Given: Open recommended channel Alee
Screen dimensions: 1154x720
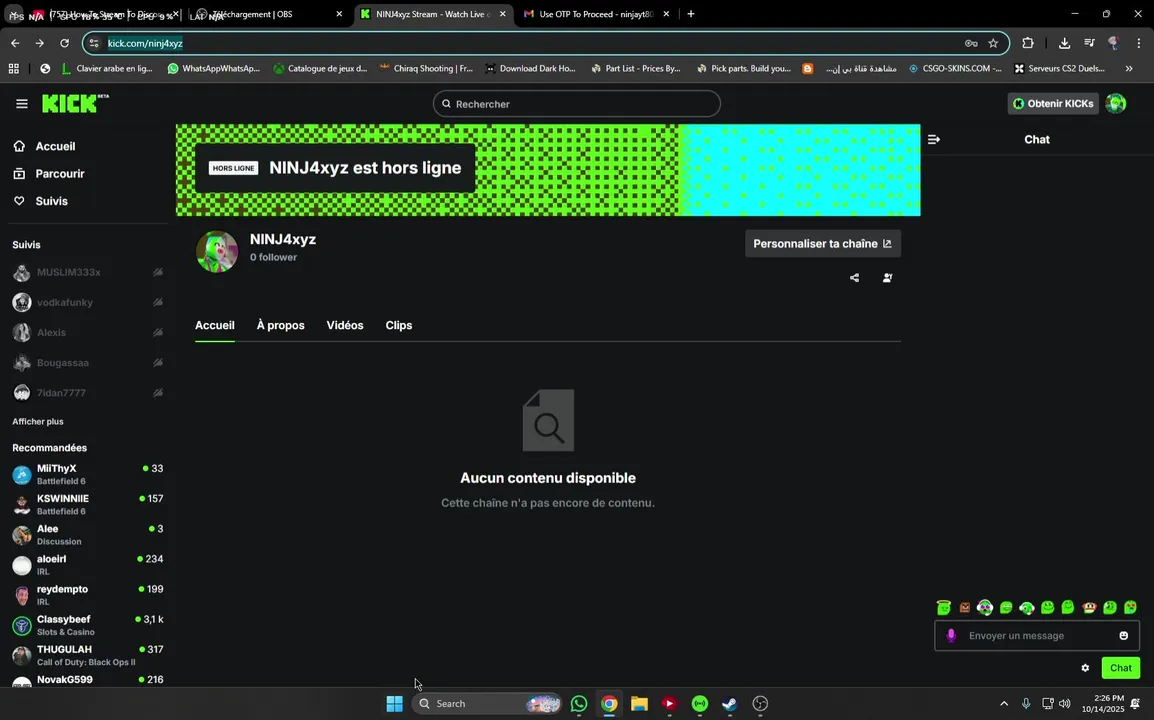Looking at the screenshot, I should tap(88, 535).
